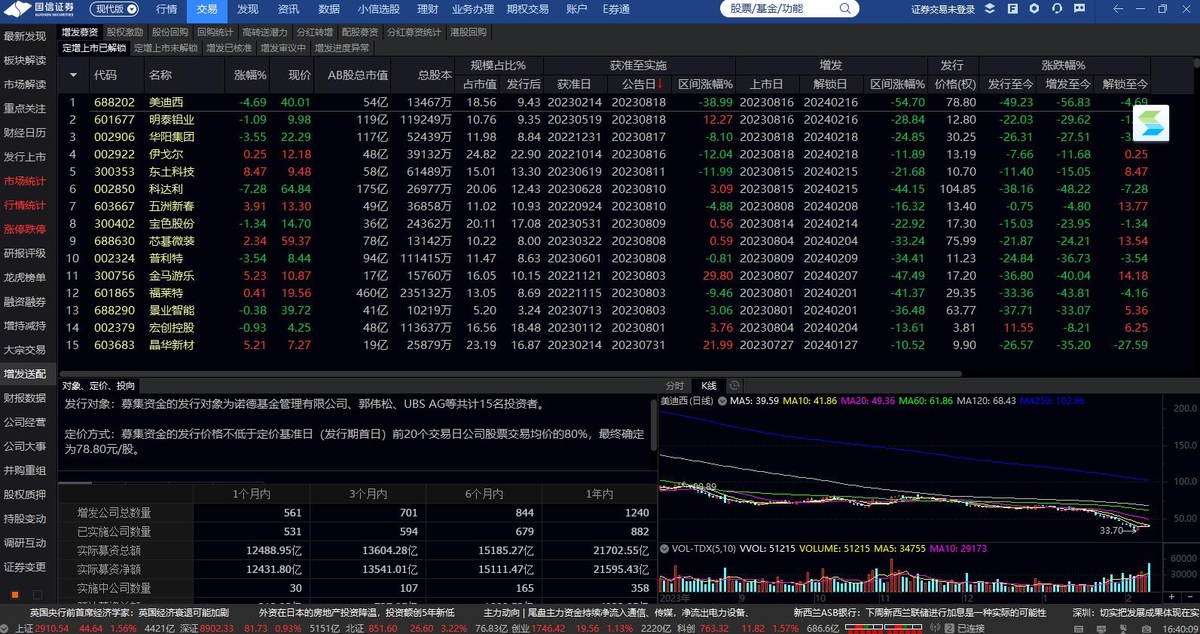Expand the table column menu arrow left of 代码
The image size is (1200, 634).
pyautogui.click(x=73, y=75)
